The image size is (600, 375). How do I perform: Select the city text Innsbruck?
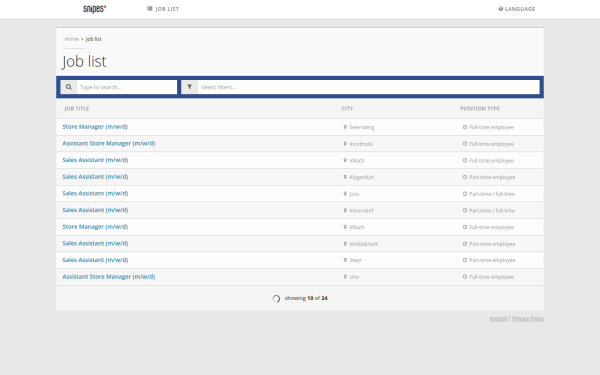point(361,144)
